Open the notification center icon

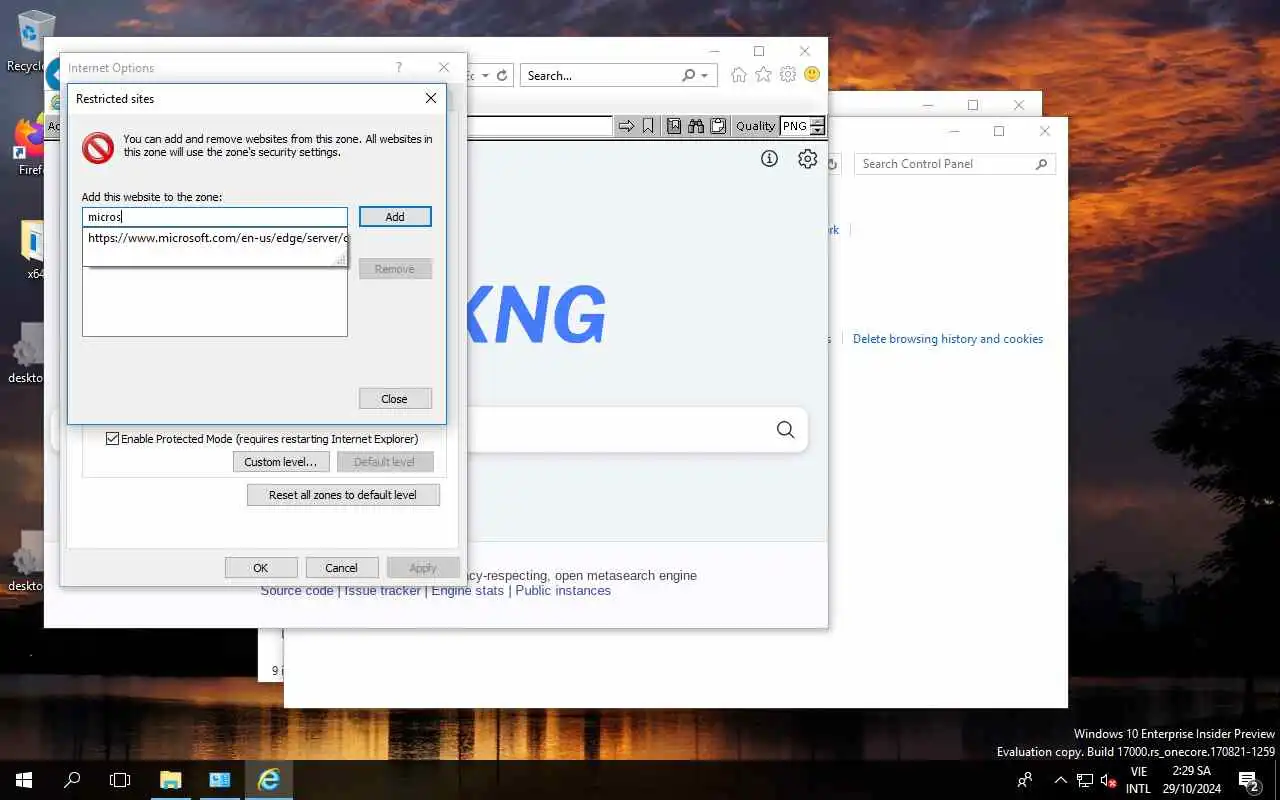point(1248,780)
